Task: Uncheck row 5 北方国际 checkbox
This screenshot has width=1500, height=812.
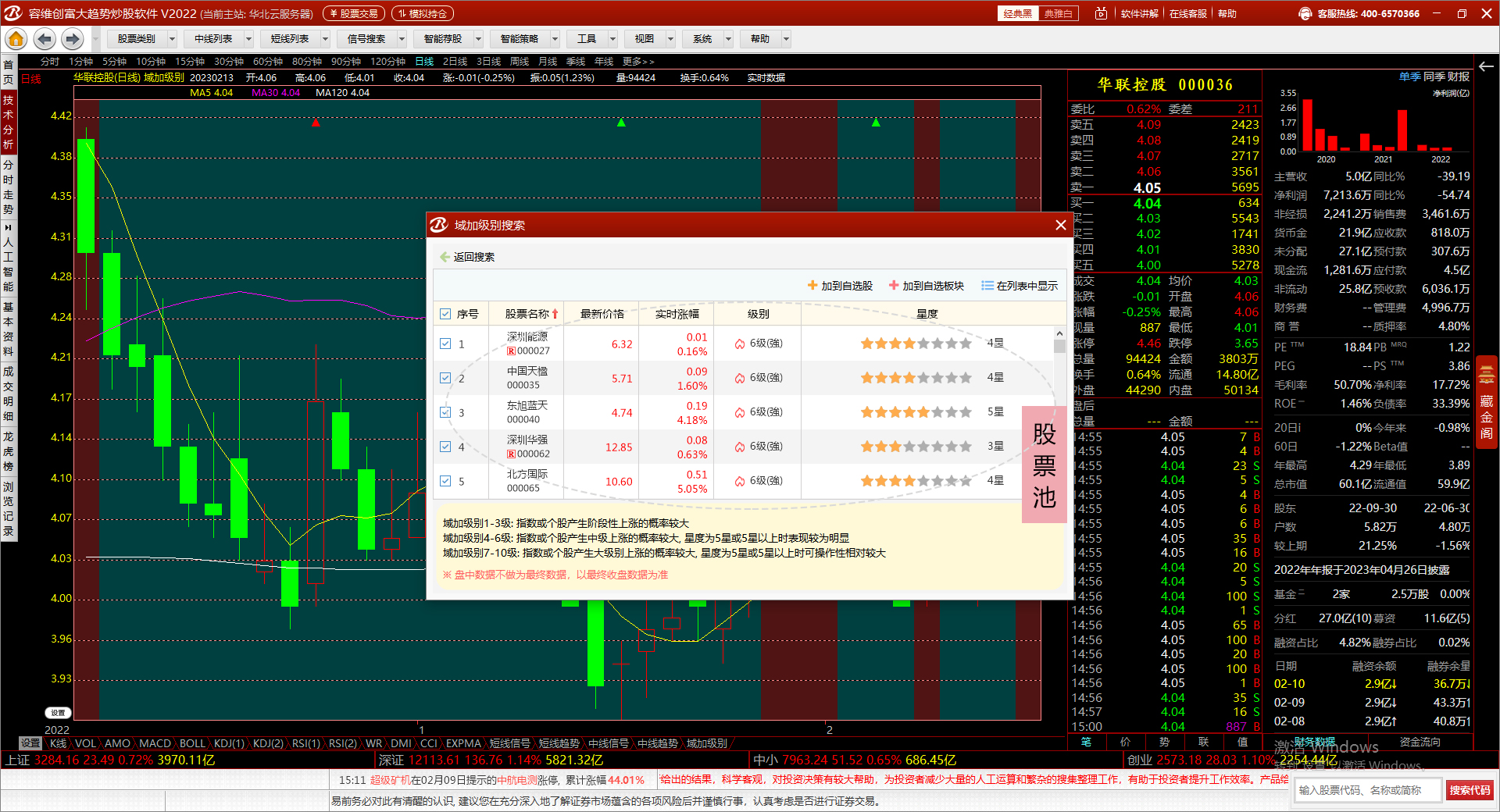Action: pos(445,481)
